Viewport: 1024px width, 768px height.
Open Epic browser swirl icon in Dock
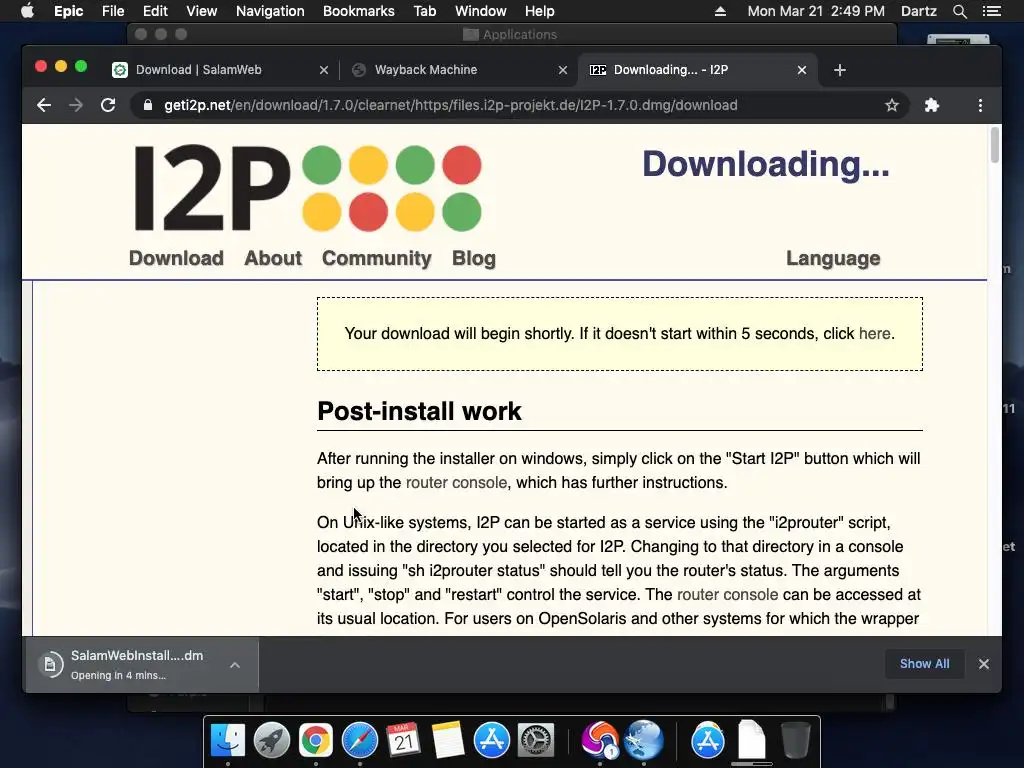coord(600,740)
